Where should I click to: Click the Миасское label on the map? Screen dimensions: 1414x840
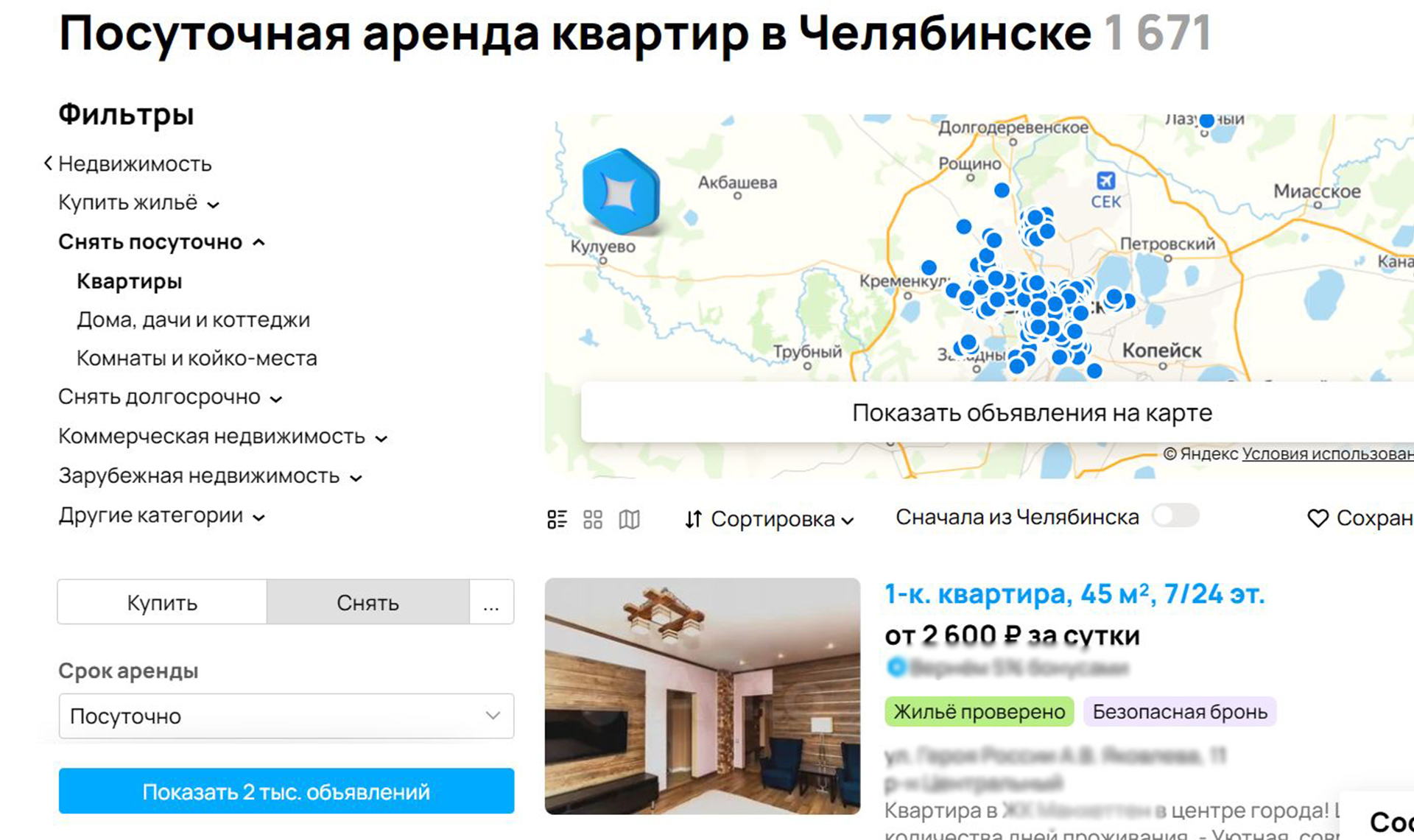pyautogui.click(x=1317, y=191)
